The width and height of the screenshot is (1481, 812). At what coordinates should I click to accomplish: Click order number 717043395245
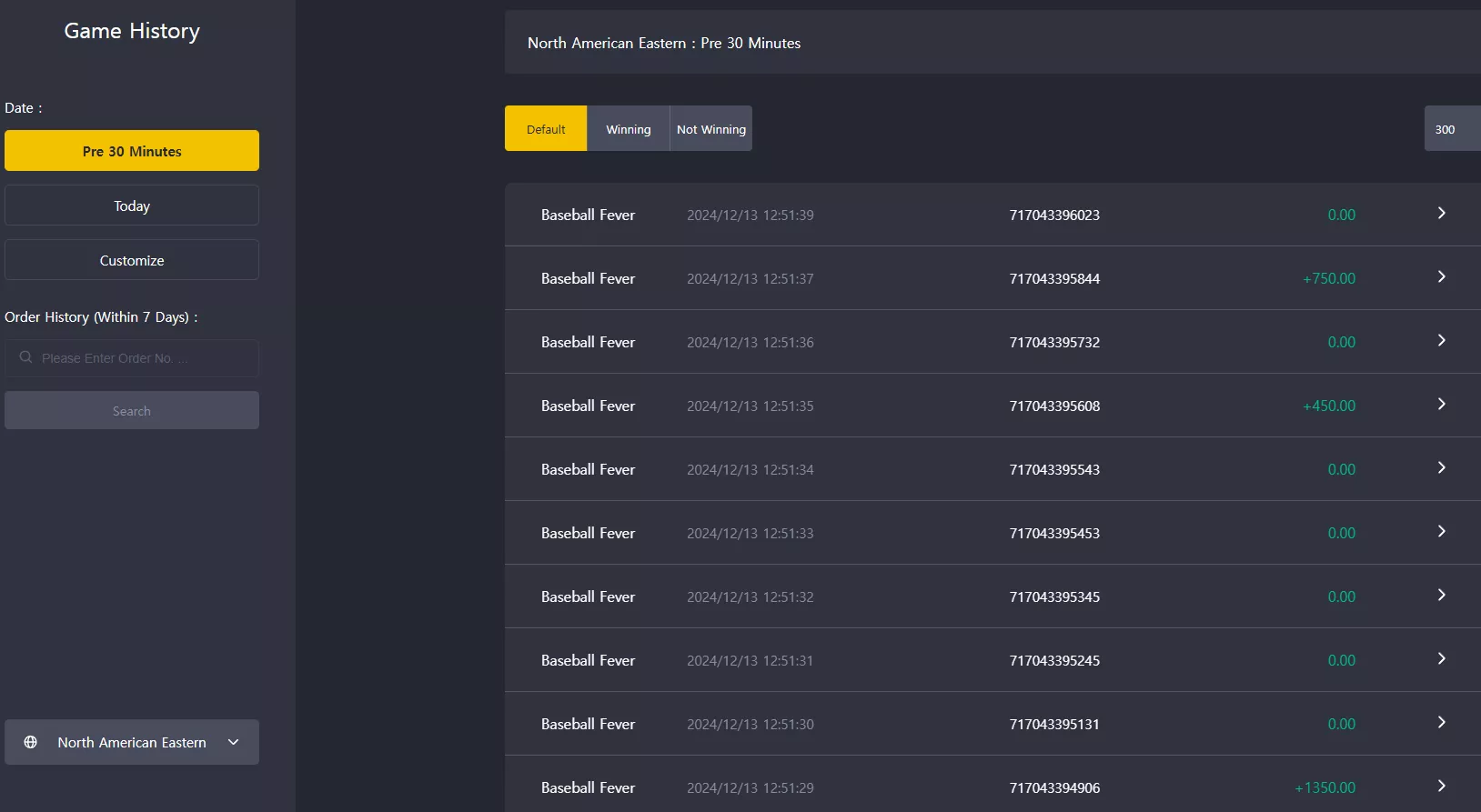1054,660
